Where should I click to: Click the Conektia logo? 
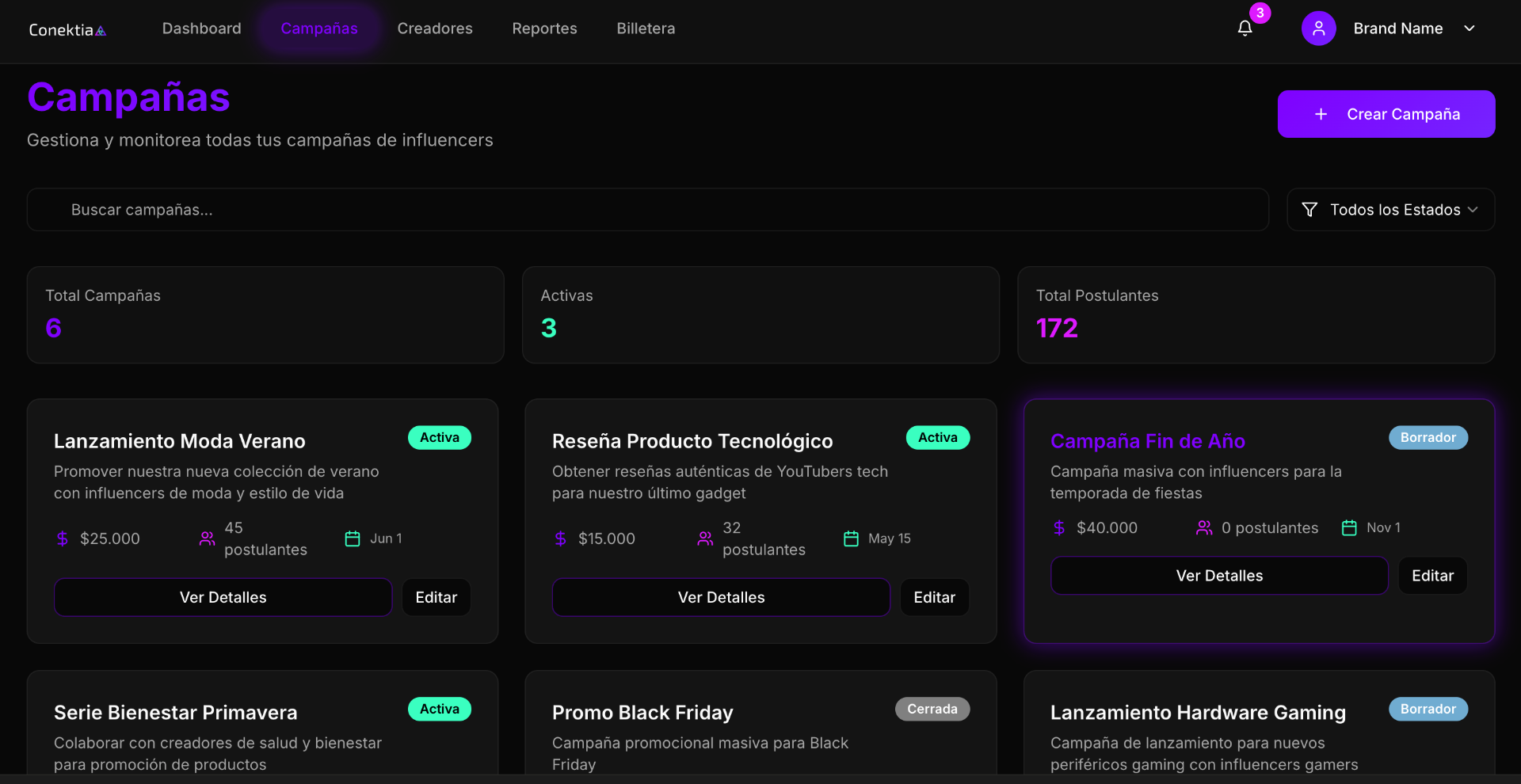pos(67,29)
